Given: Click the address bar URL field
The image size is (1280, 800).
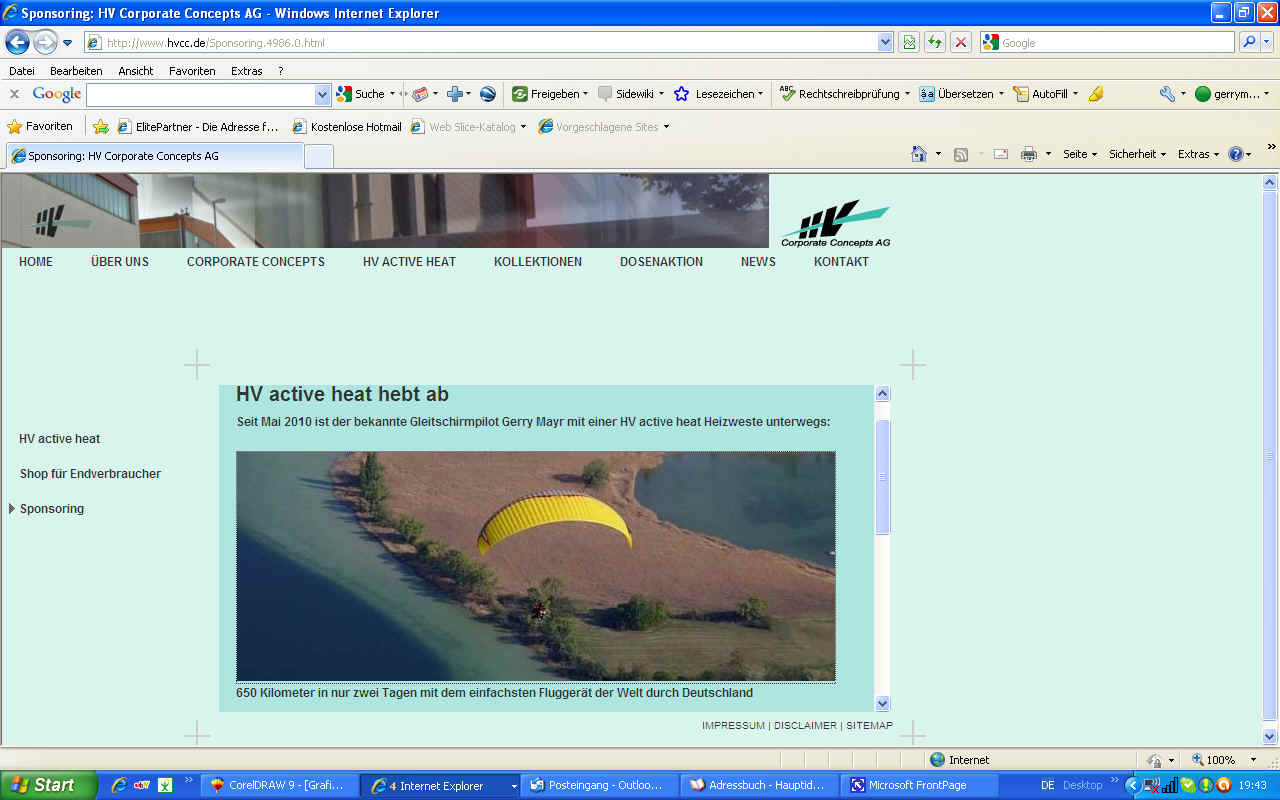Looking at the screenshot, I should pyautogui.click(x=480, y=43).
